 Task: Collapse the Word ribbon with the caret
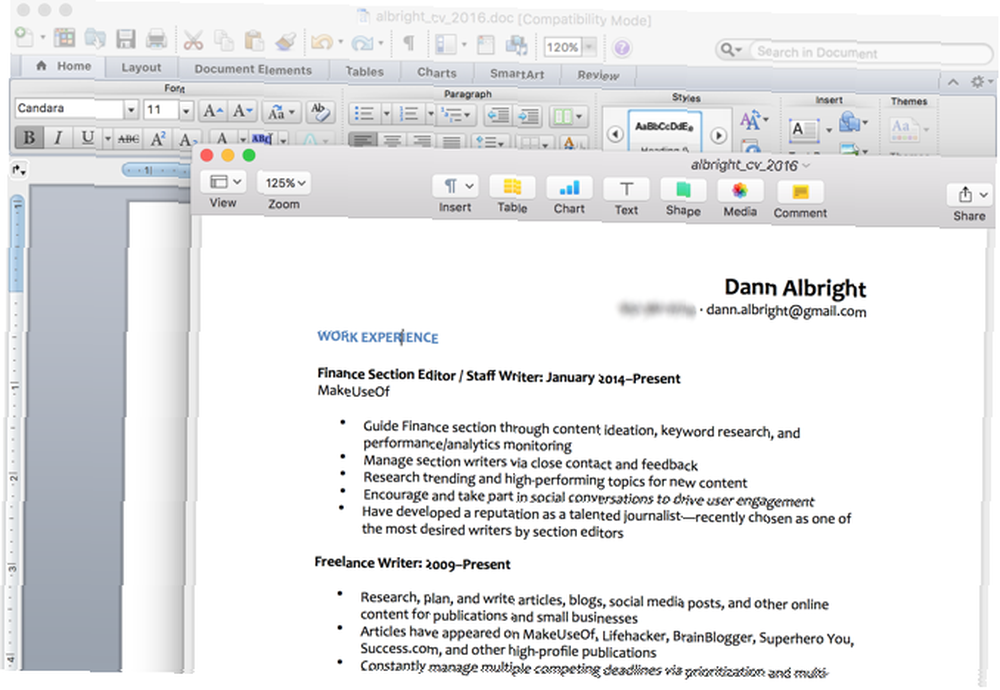tap(953, 82)
